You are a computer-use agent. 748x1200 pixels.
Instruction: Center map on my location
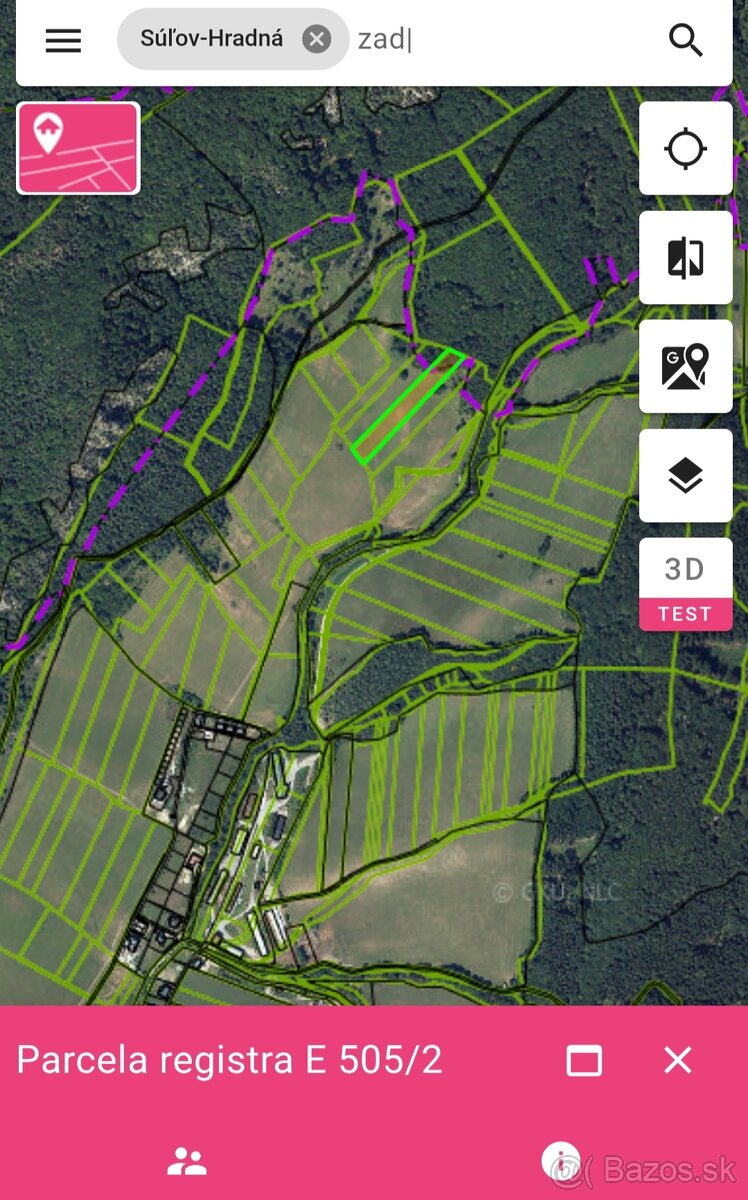[x=686, y=149]
